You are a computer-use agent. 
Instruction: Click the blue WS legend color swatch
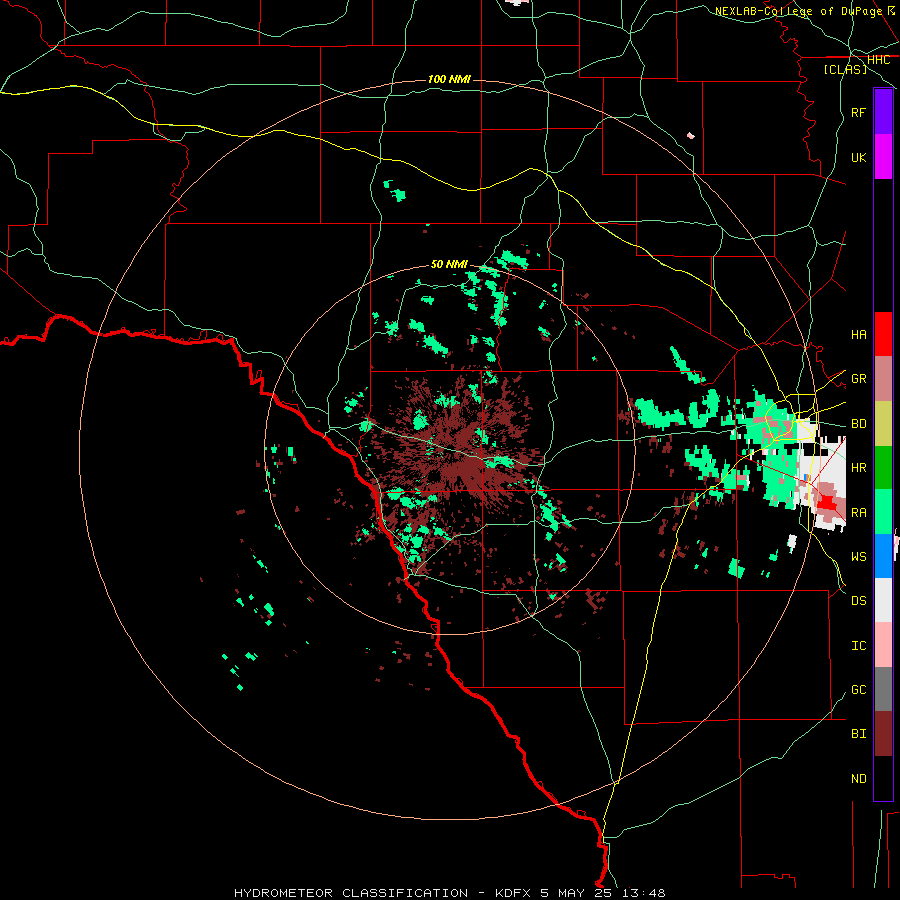pos(883,556)
